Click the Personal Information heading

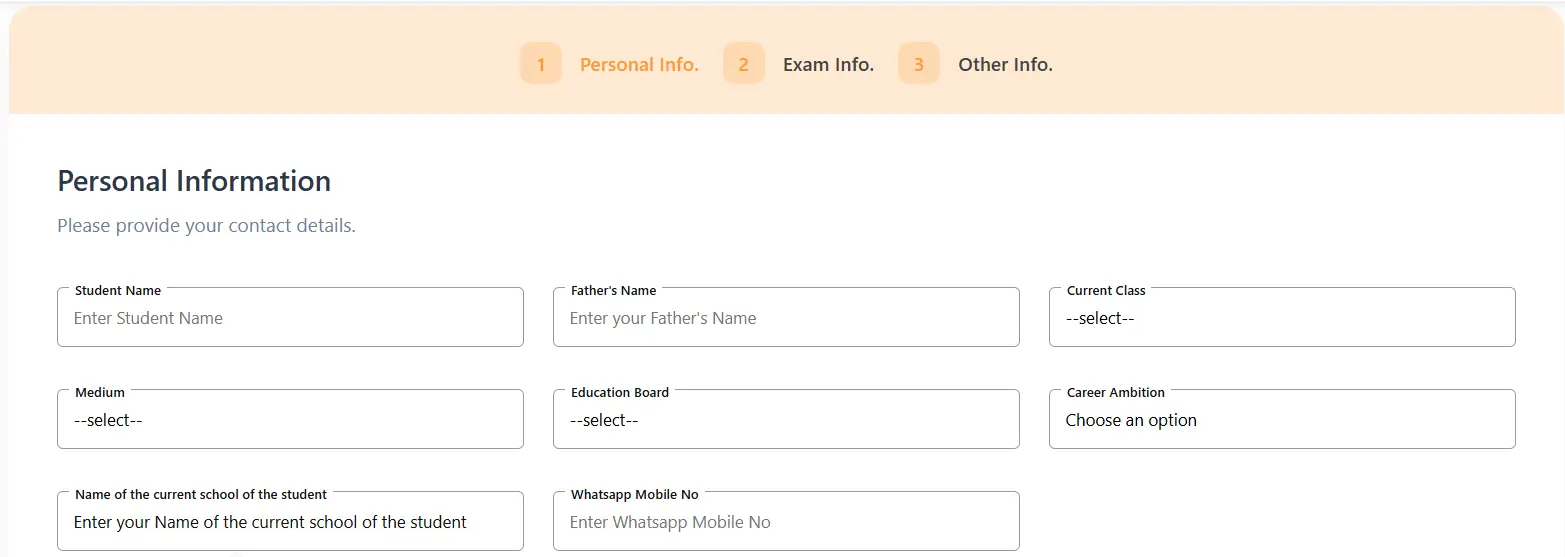click(x=194, y=181)
